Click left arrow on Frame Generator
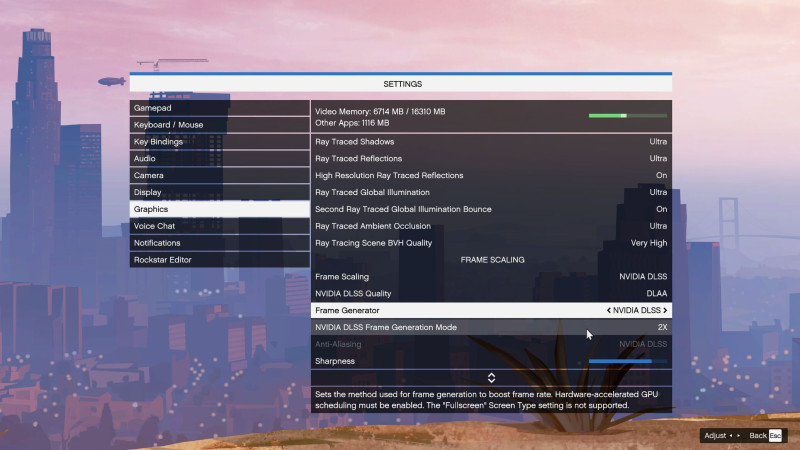 tap(608, 310)
